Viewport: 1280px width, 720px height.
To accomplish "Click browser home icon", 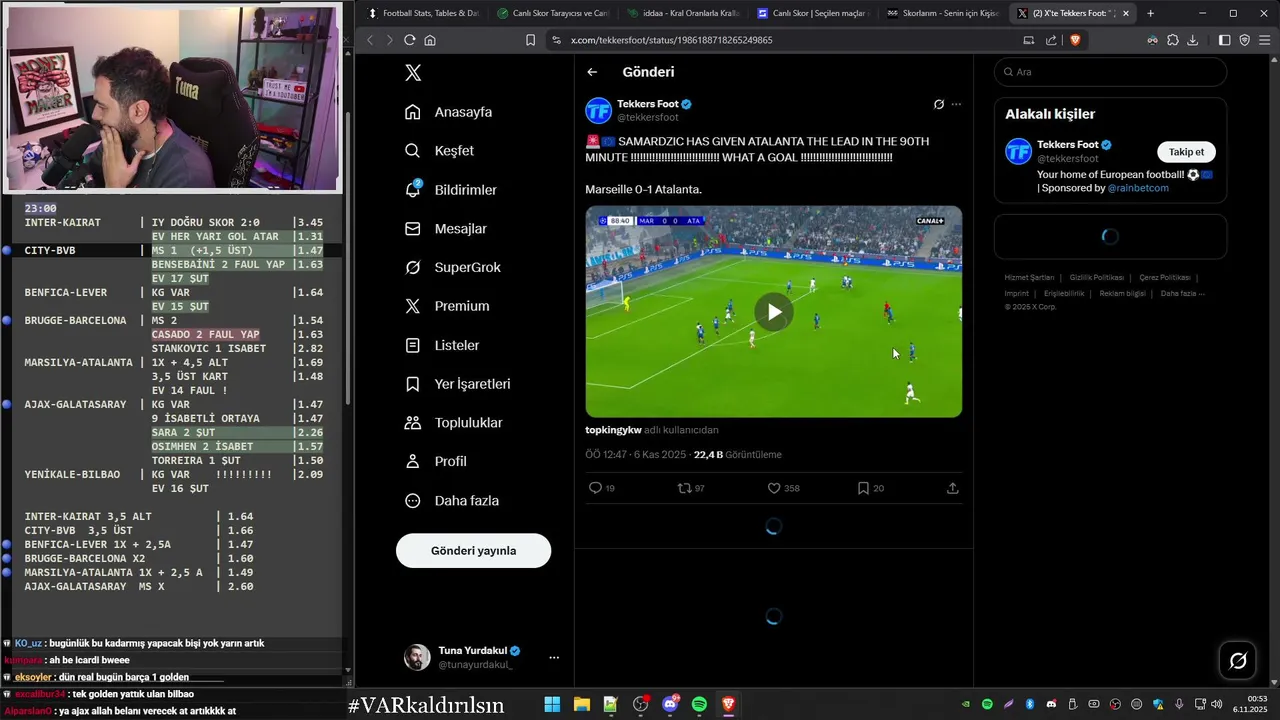I will click(430, 40).
